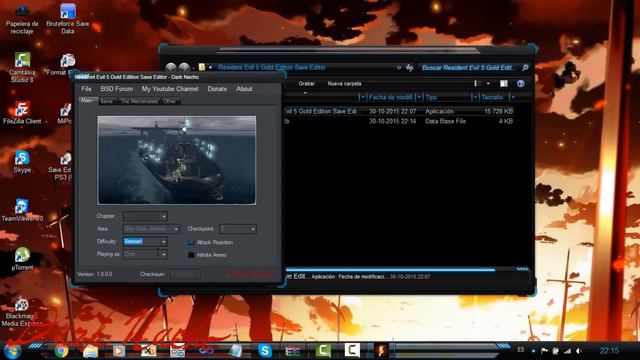Open the About menu
This screenshot has width=640, height=360.
click(244, 89)
